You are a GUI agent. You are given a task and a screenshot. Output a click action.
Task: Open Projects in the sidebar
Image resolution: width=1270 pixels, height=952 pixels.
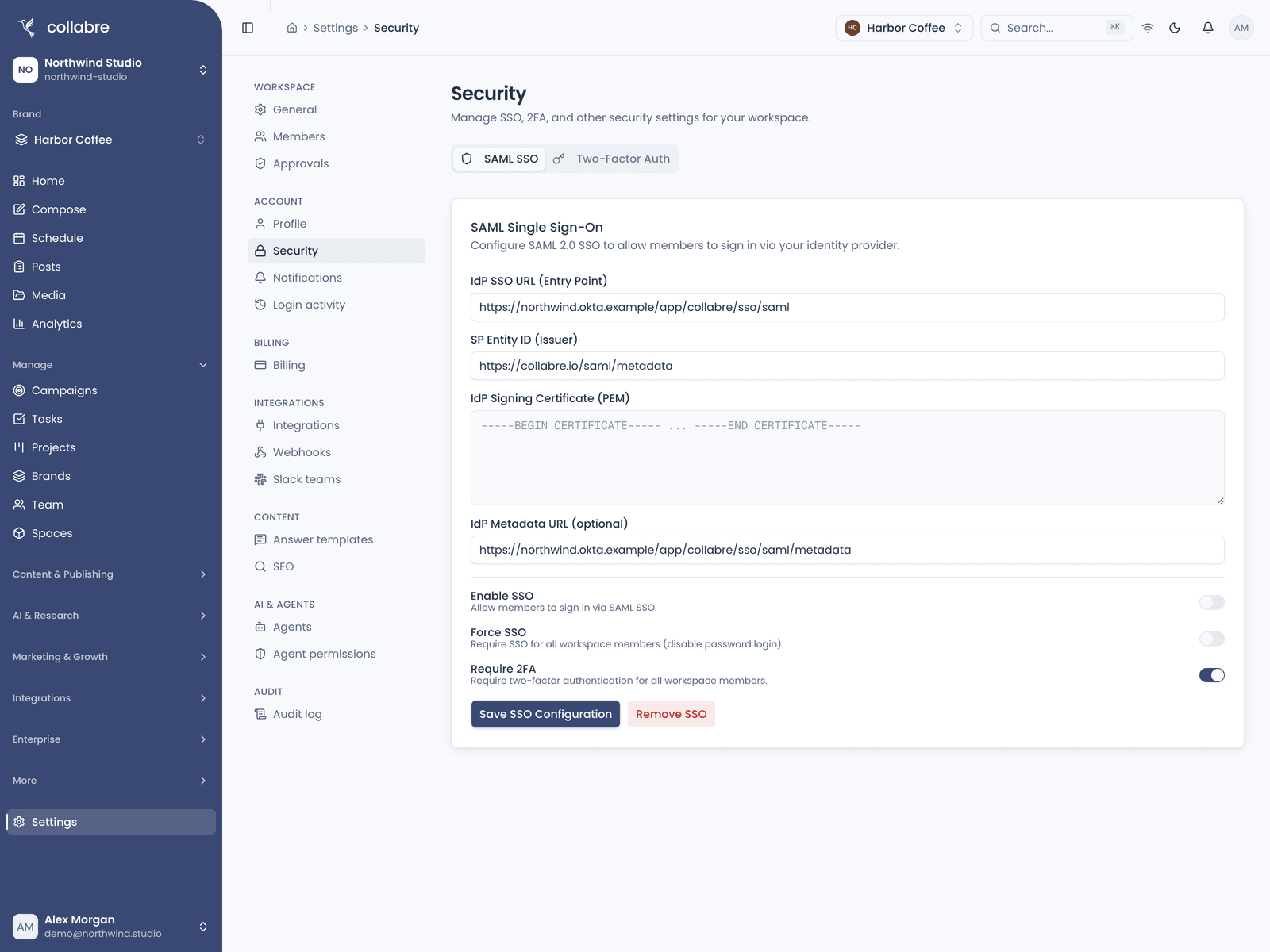tap(111, 447)
